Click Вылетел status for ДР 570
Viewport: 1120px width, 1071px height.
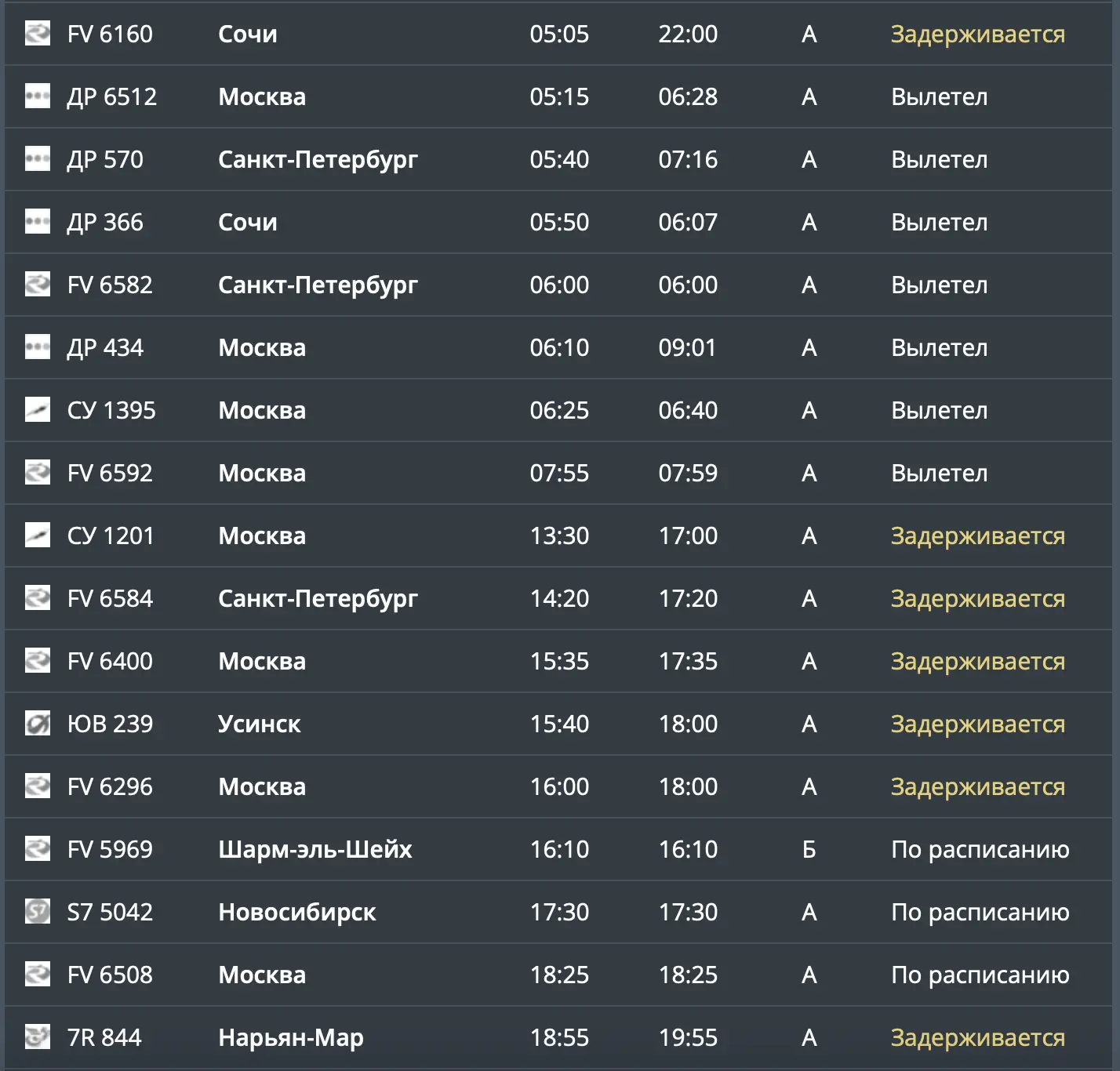pos(940,159)
